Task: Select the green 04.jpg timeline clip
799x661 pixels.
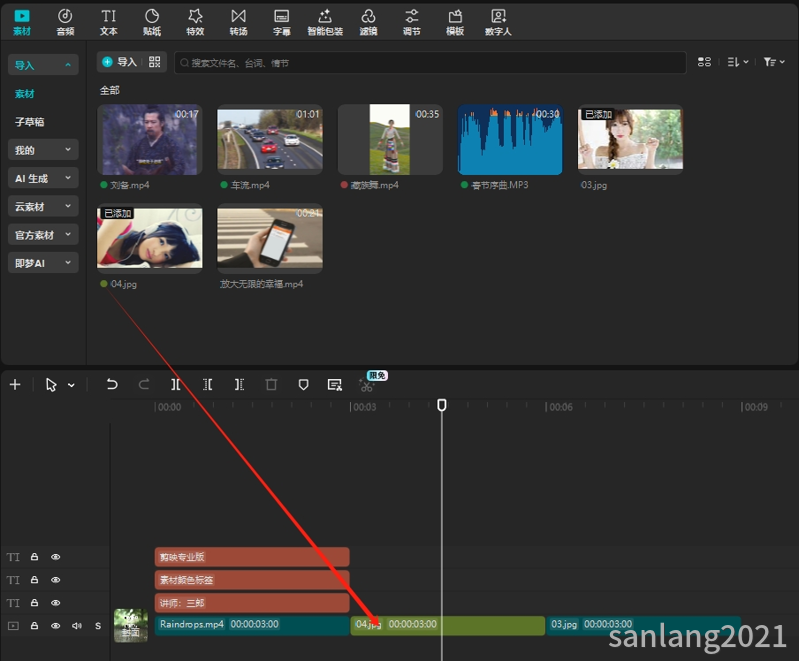Action: click(x=447, y=625)
